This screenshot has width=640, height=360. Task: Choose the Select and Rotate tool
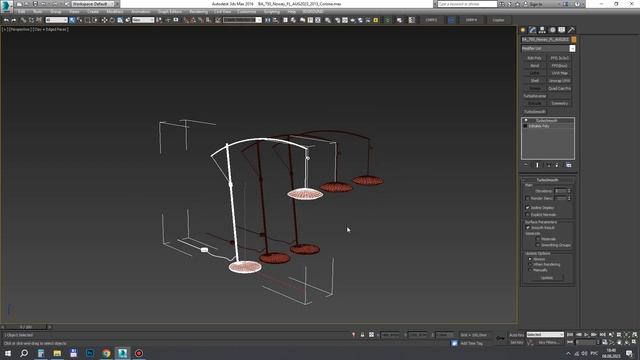(112, 20)
